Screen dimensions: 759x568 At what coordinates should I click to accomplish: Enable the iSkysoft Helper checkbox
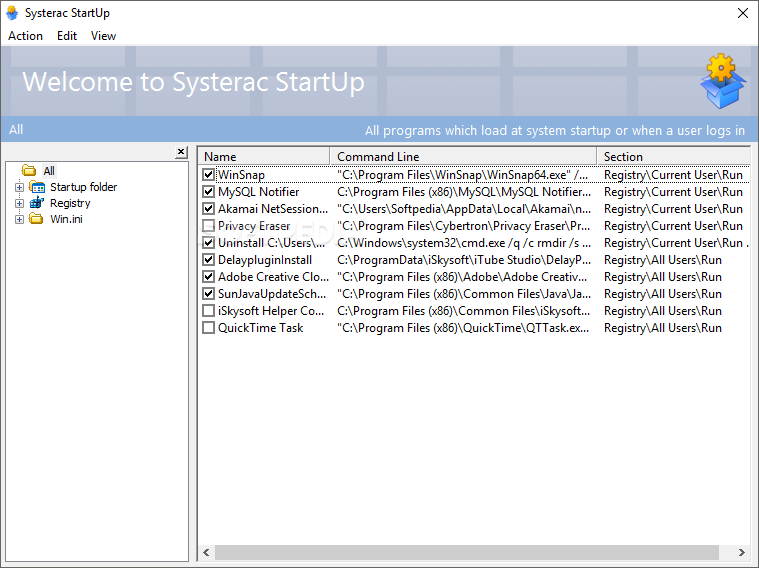[209, 311]
